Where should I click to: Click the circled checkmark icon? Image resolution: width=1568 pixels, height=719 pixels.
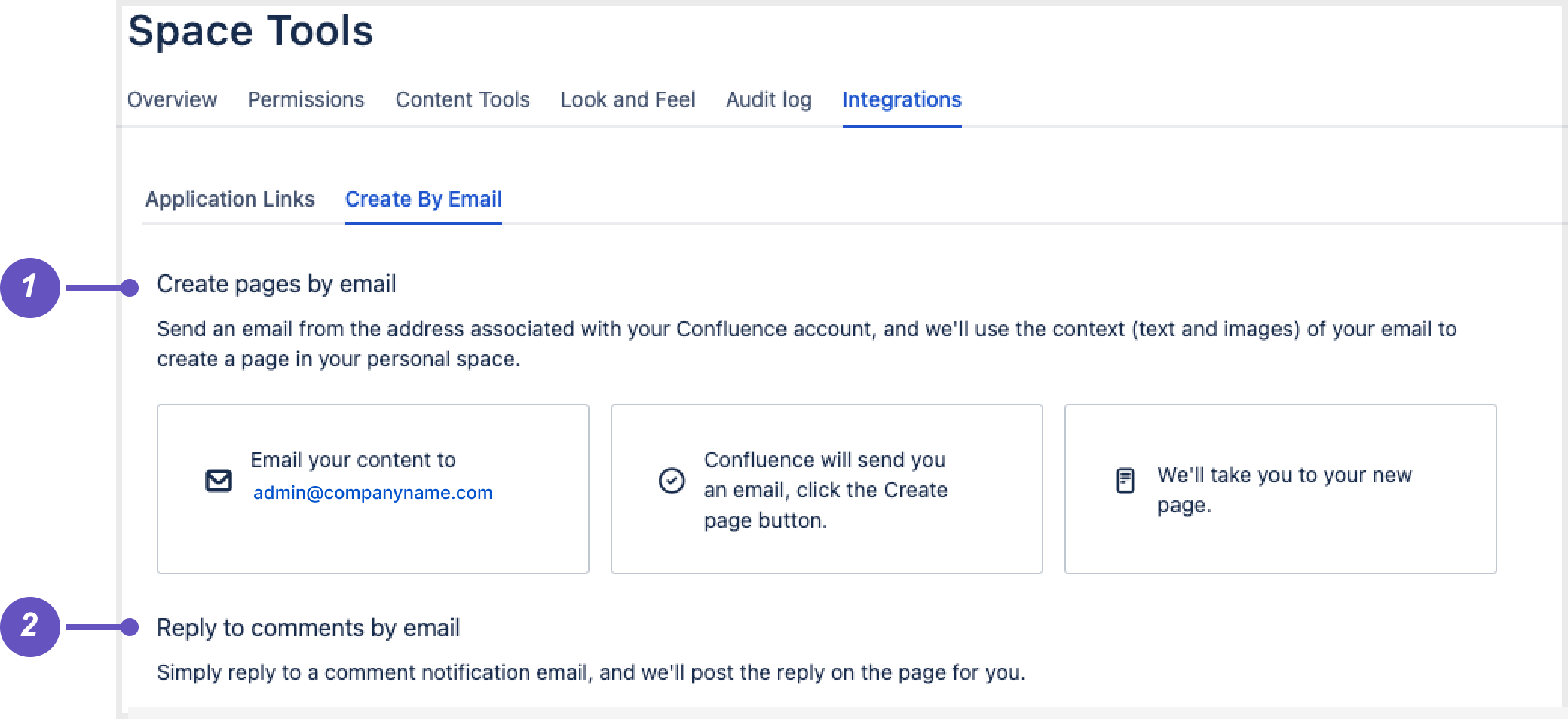pos(672,481)
